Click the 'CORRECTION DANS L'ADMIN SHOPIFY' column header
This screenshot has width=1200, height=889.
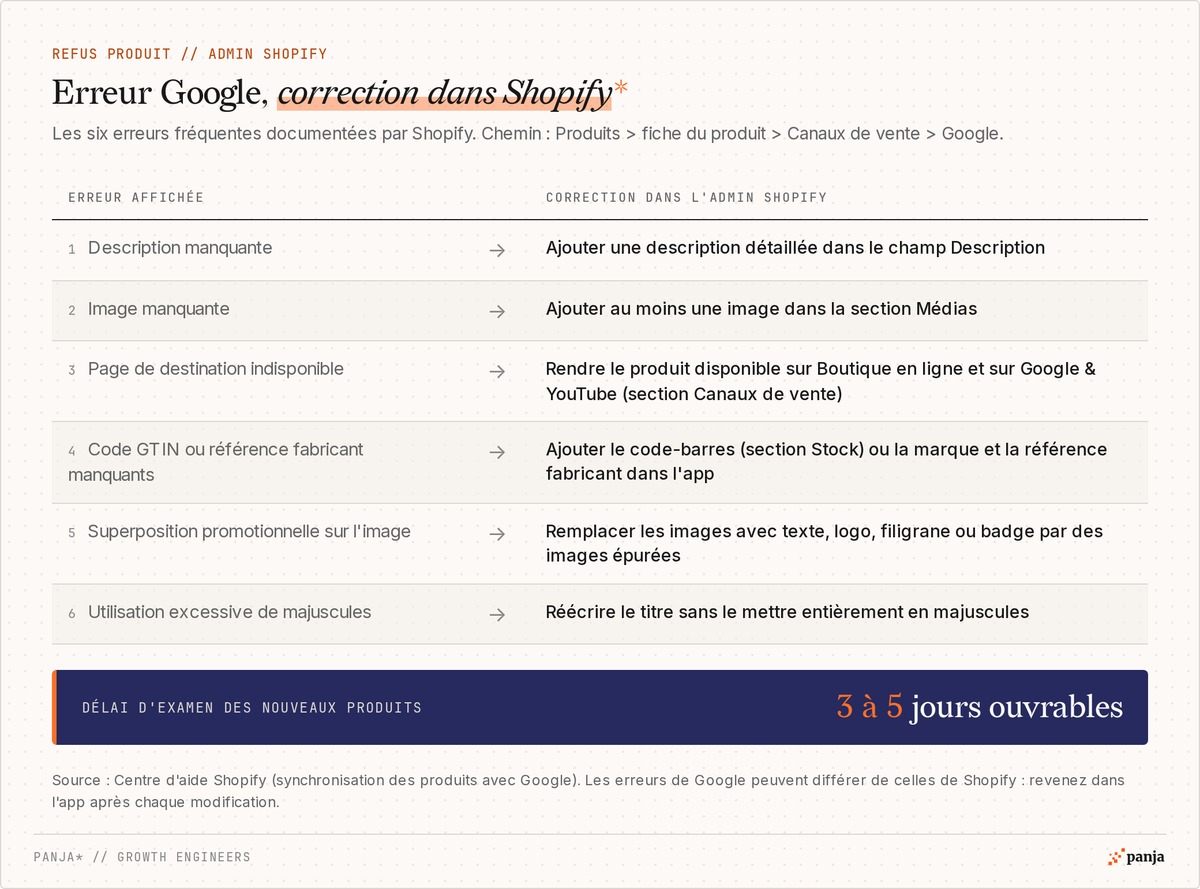click(686, 197)
